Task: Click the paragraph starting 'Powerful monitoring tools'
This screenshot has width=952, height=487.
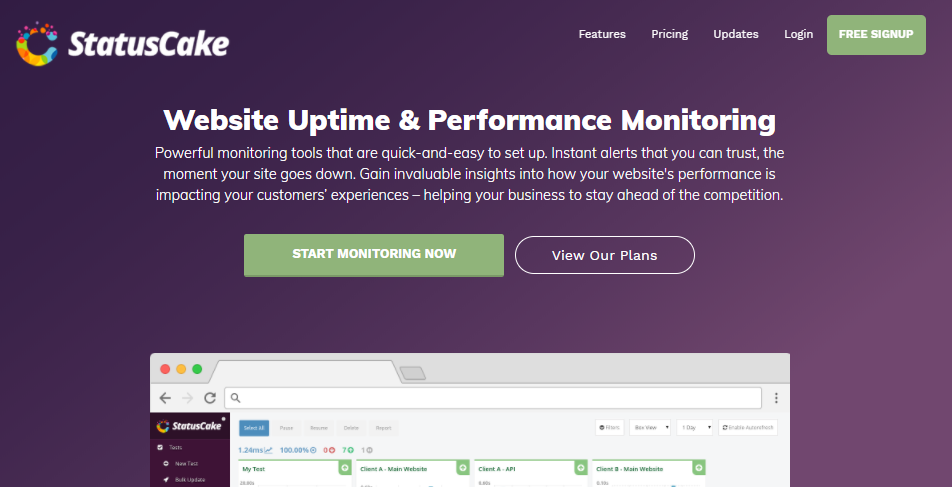Action: click(x=469, y=174)
